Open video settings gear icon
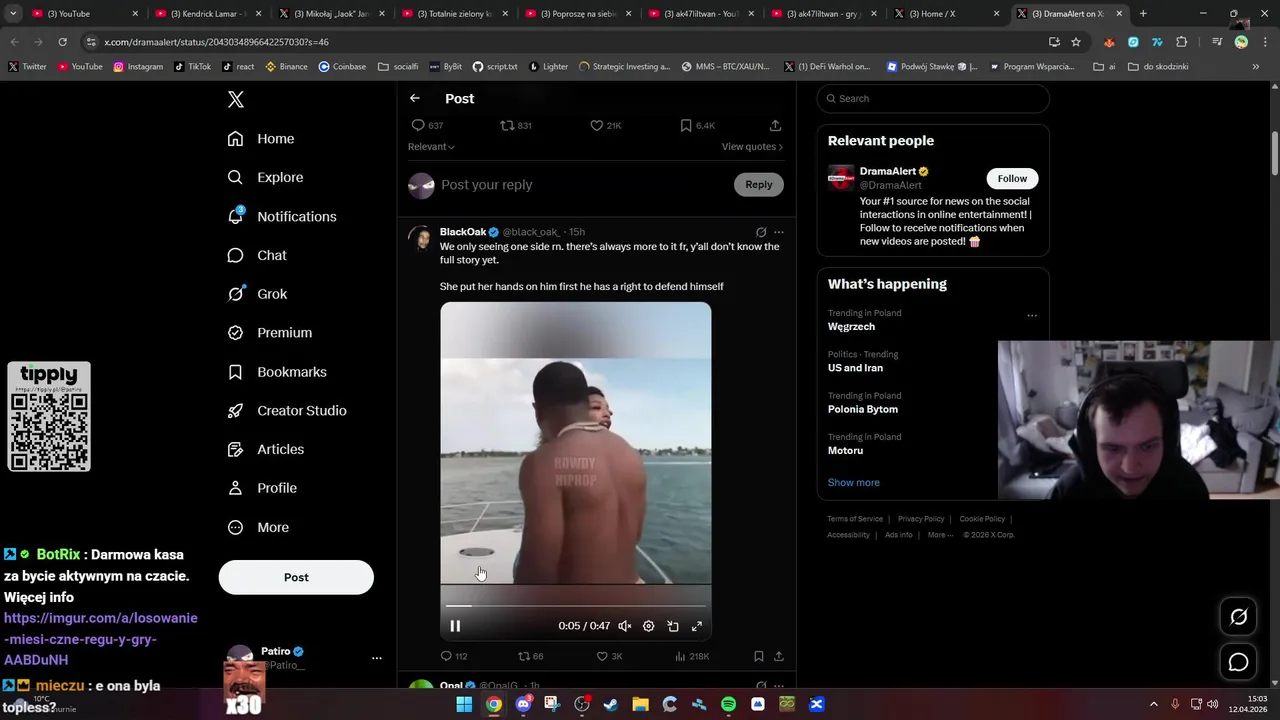Viewport: 1280px width, 720px height. (x=648, y=626)
